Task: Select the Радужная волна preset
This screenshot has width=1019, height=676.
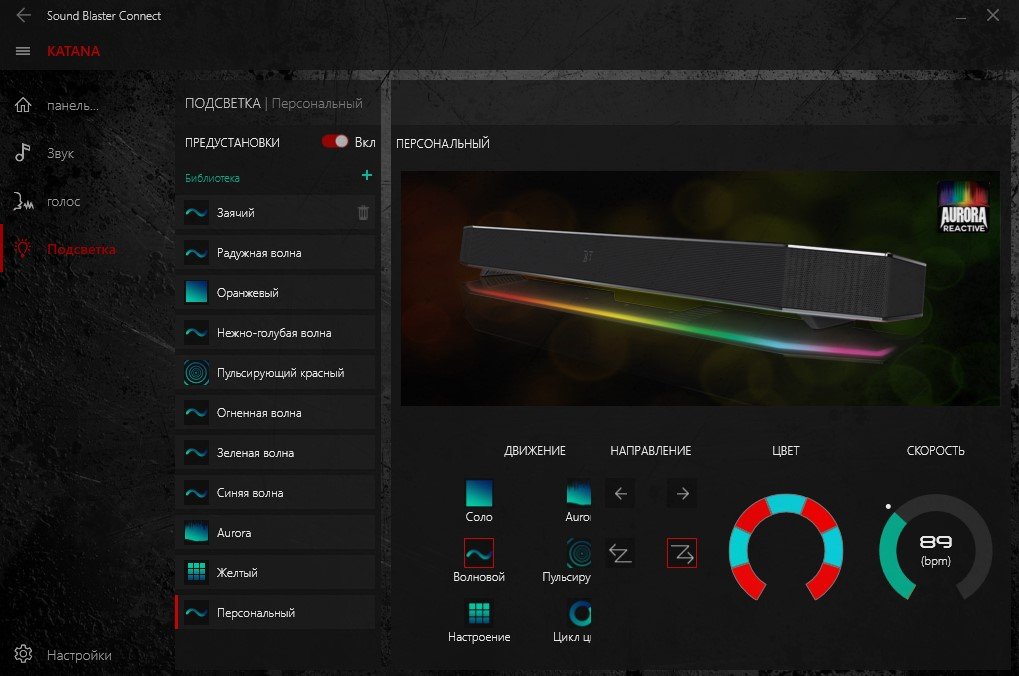Action: pyautogui.click(x=275, y=253)
